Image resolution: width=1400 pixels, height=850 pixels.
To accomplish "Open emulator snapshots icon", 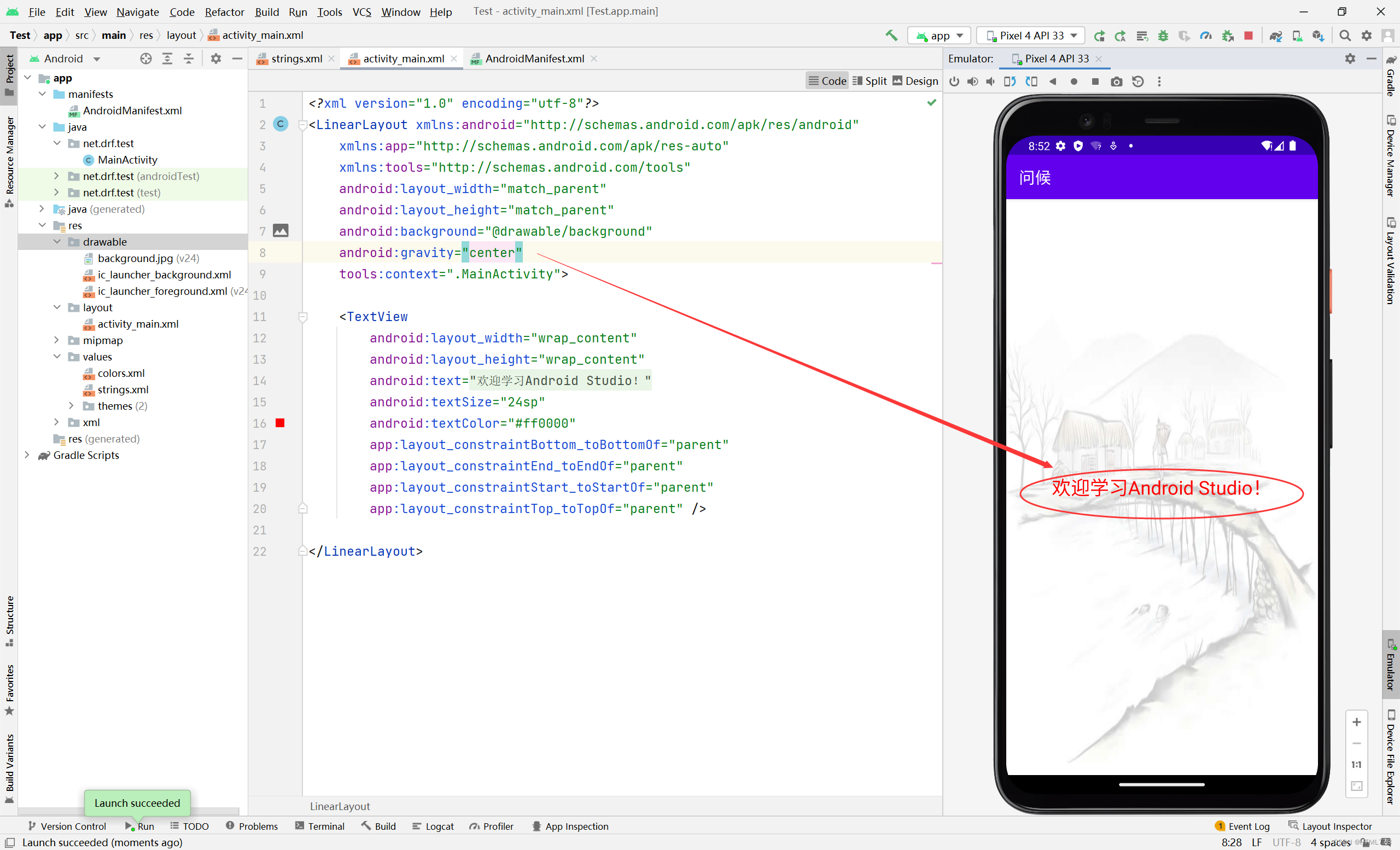I will click(1137, 81).
